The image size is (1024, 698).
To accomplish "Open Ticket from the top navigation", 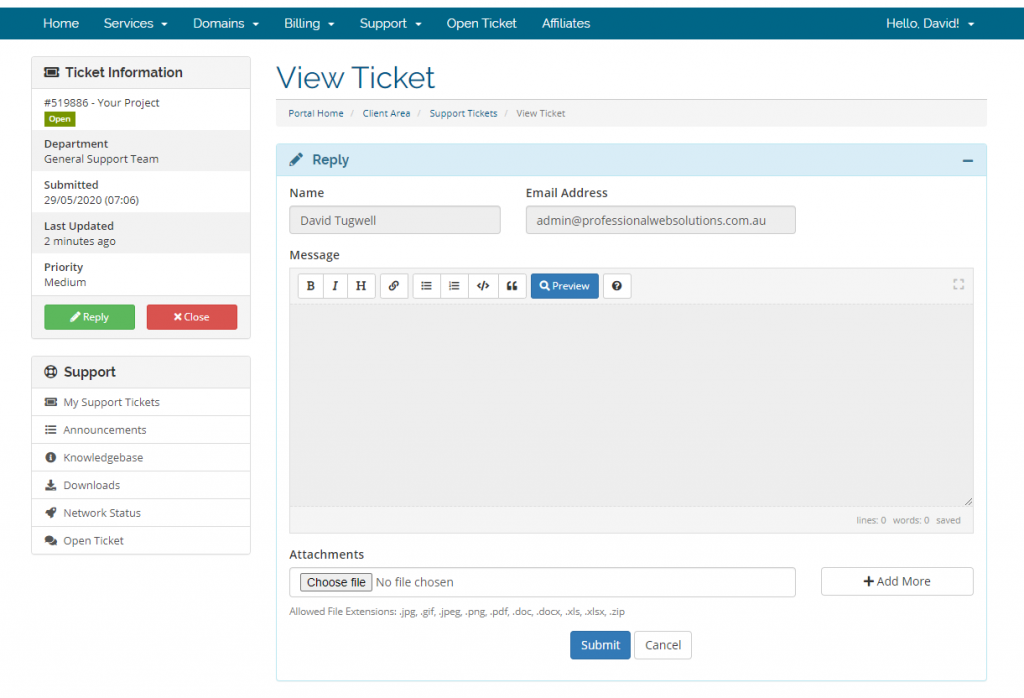I will tap(481, 24).
